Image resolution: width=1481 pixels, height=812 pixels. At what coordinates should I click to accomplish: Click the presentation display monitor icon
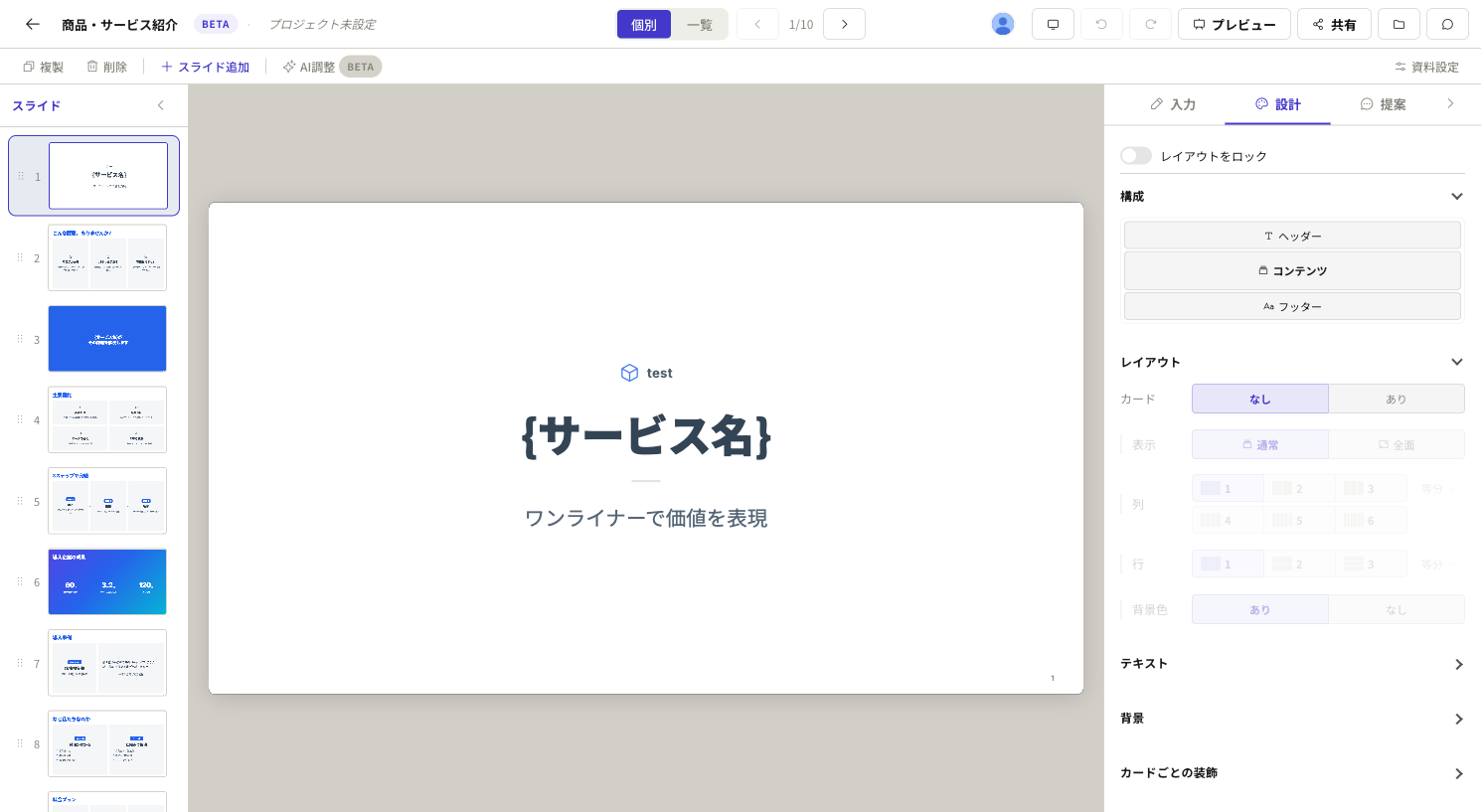pyautogui.click(x=1053, y=24)
